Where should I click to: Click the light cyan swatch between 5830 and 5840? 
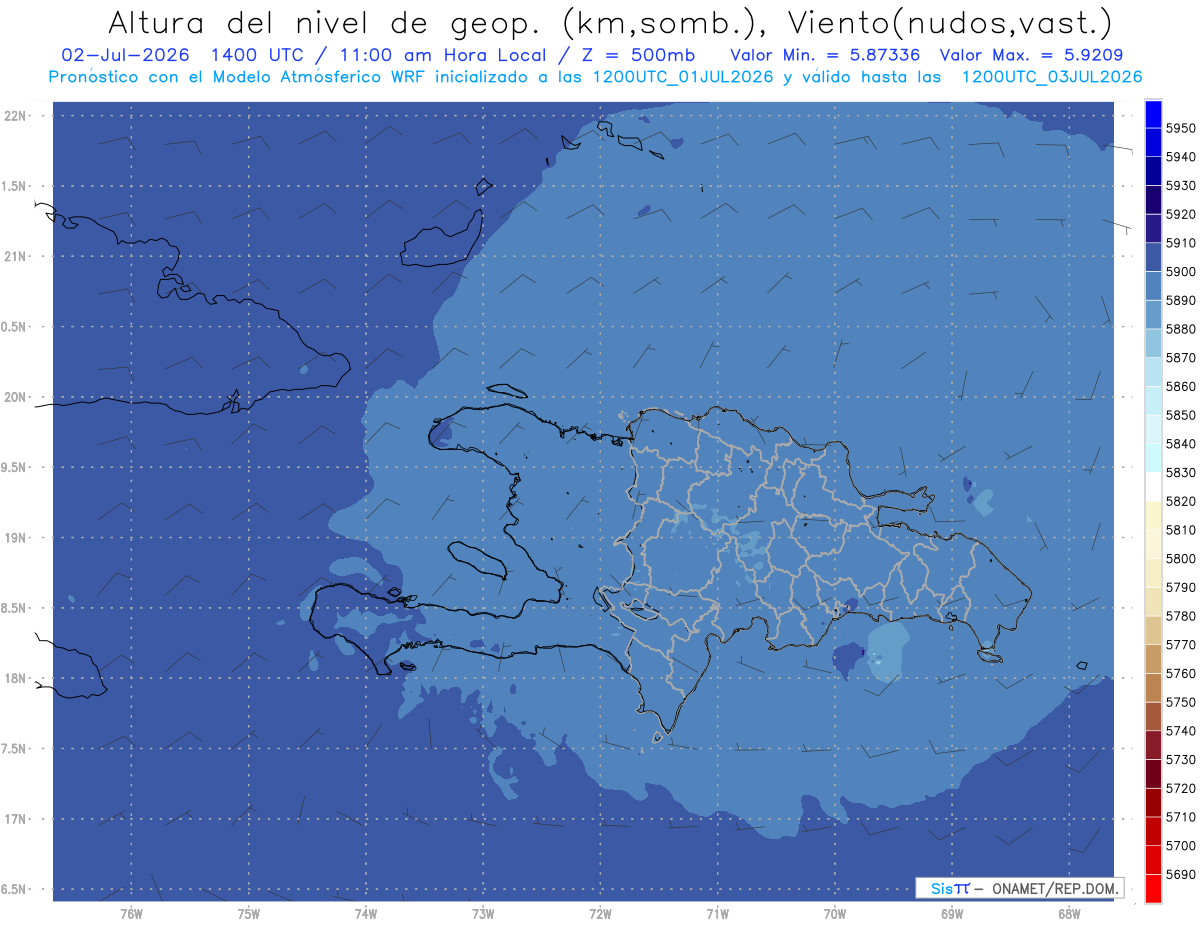coord(1152,458)
